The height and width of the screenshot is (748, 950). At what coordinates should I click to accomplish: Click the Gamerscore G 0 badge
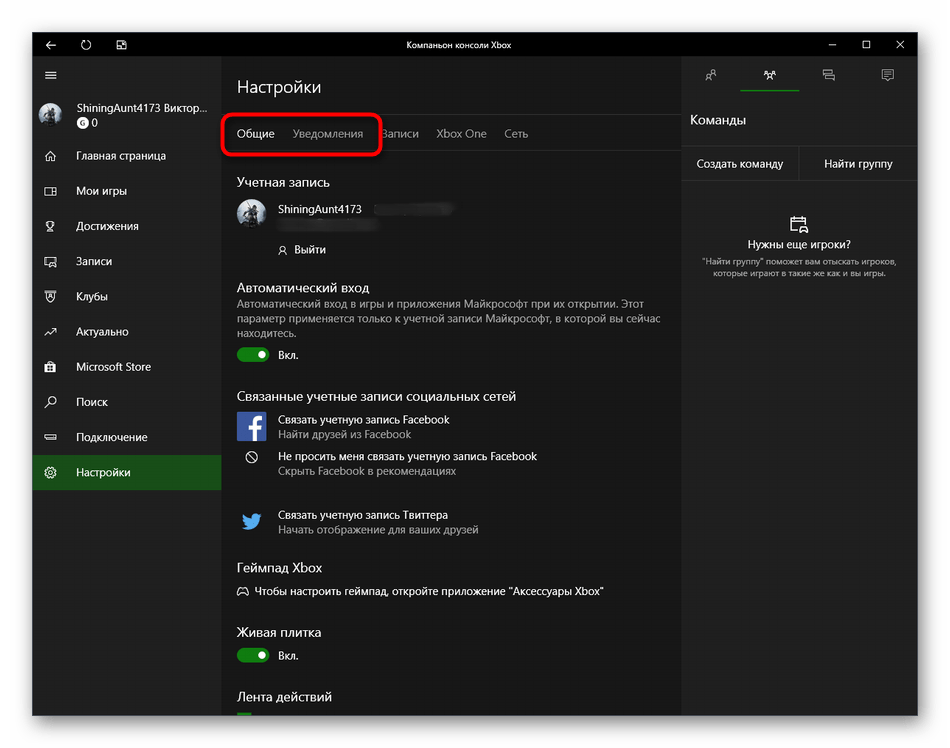pyautogui.click(x=87, y=123)
